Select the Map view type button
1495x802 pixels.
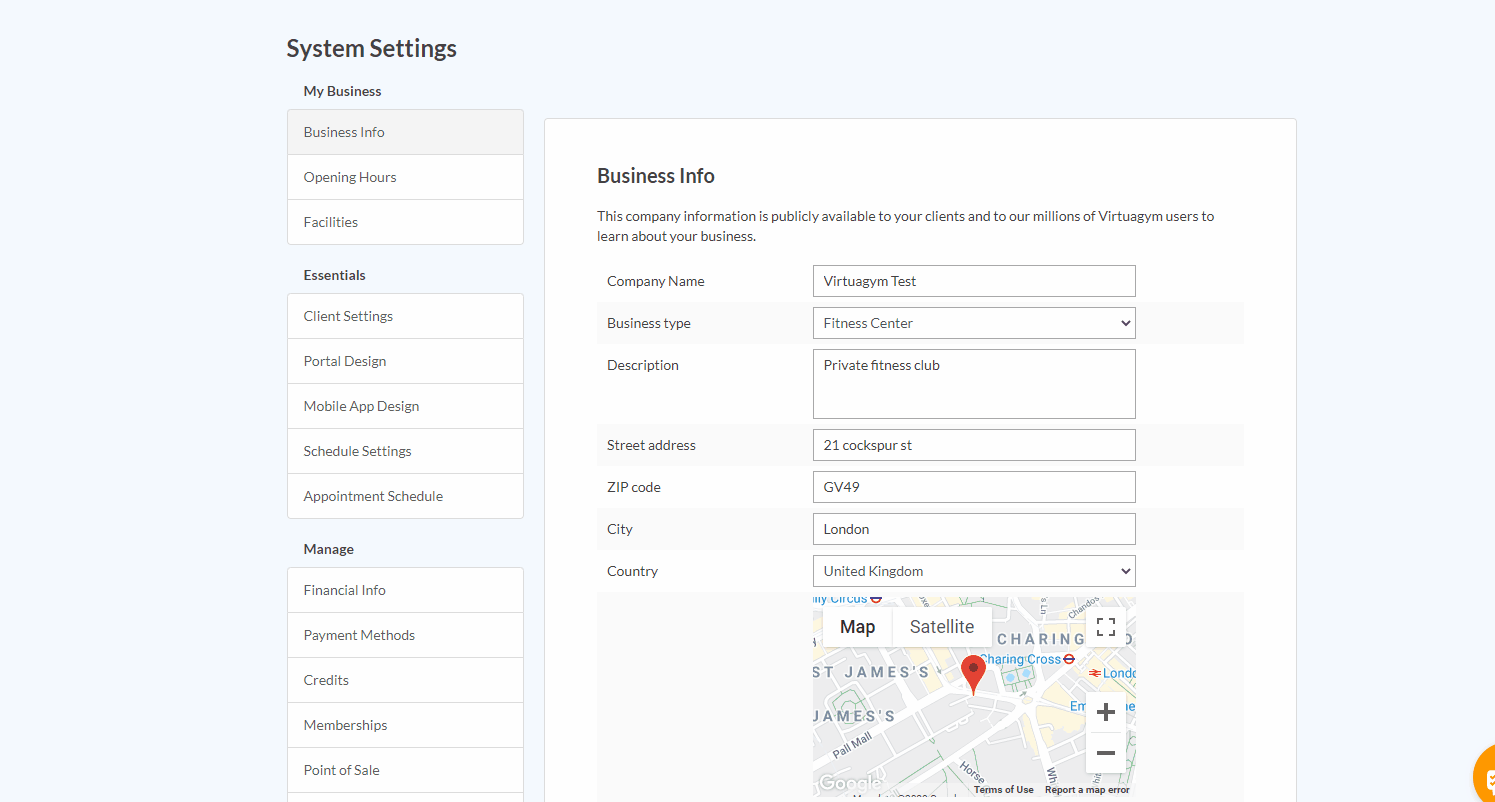857,627
